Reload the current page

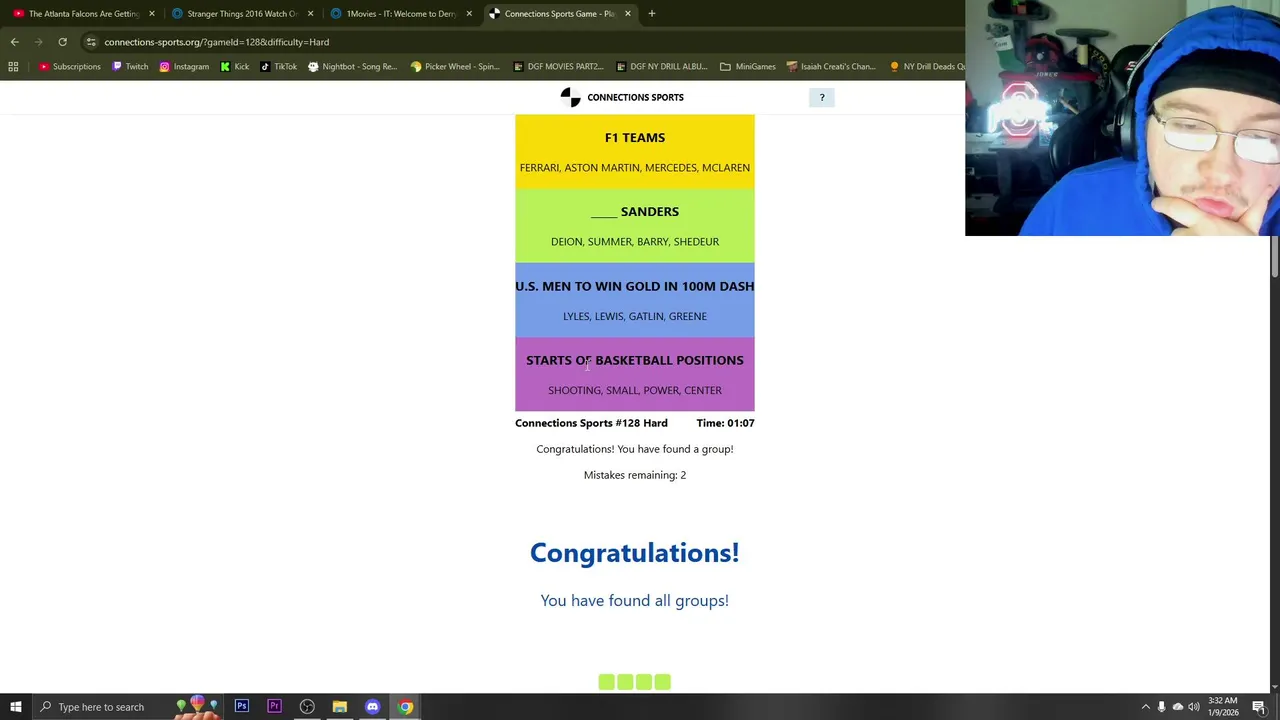[x=62, y=42]
